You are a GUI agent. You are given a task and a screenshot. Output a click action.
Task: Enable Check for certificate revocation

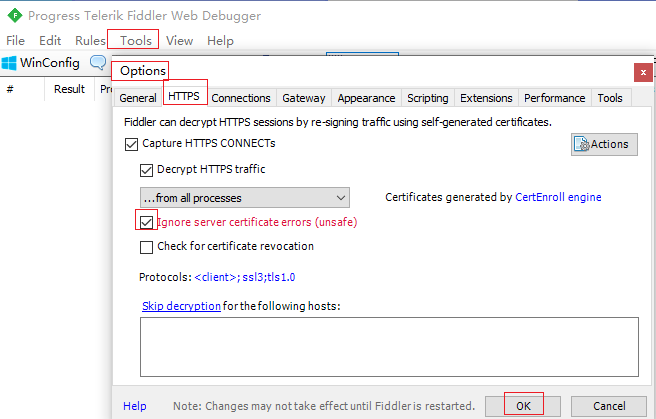pos(146,247)
